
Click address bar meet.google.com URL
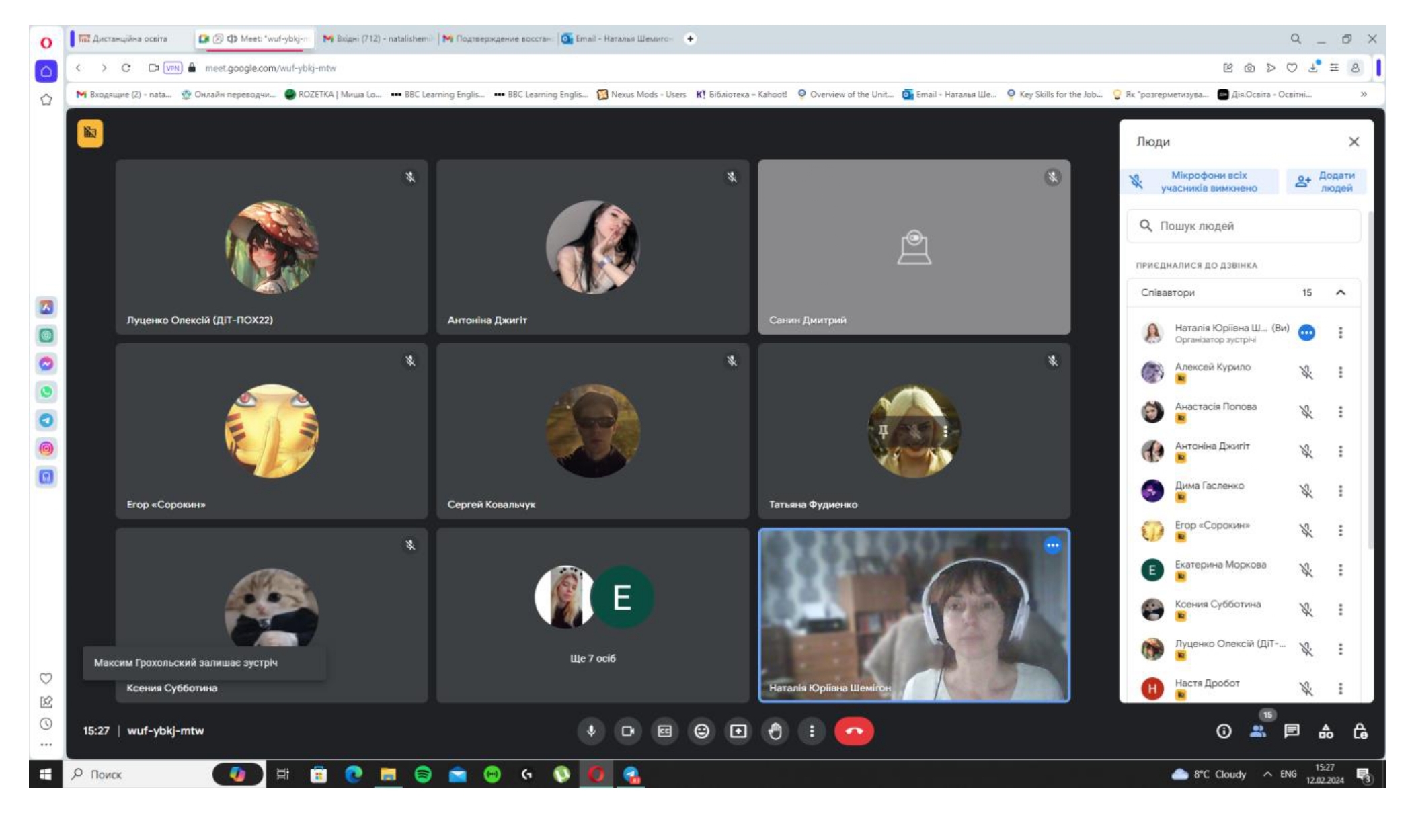coord(270,68)
